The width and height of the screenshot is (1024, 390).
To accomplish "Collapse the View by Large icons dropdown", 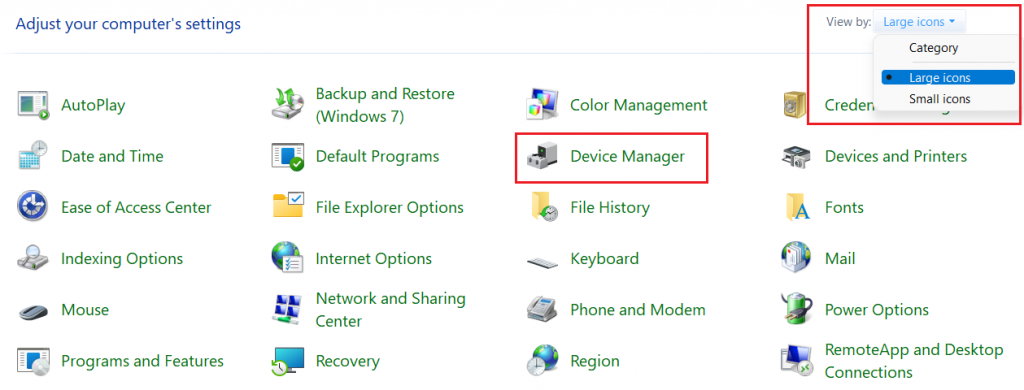I will 919,22.
